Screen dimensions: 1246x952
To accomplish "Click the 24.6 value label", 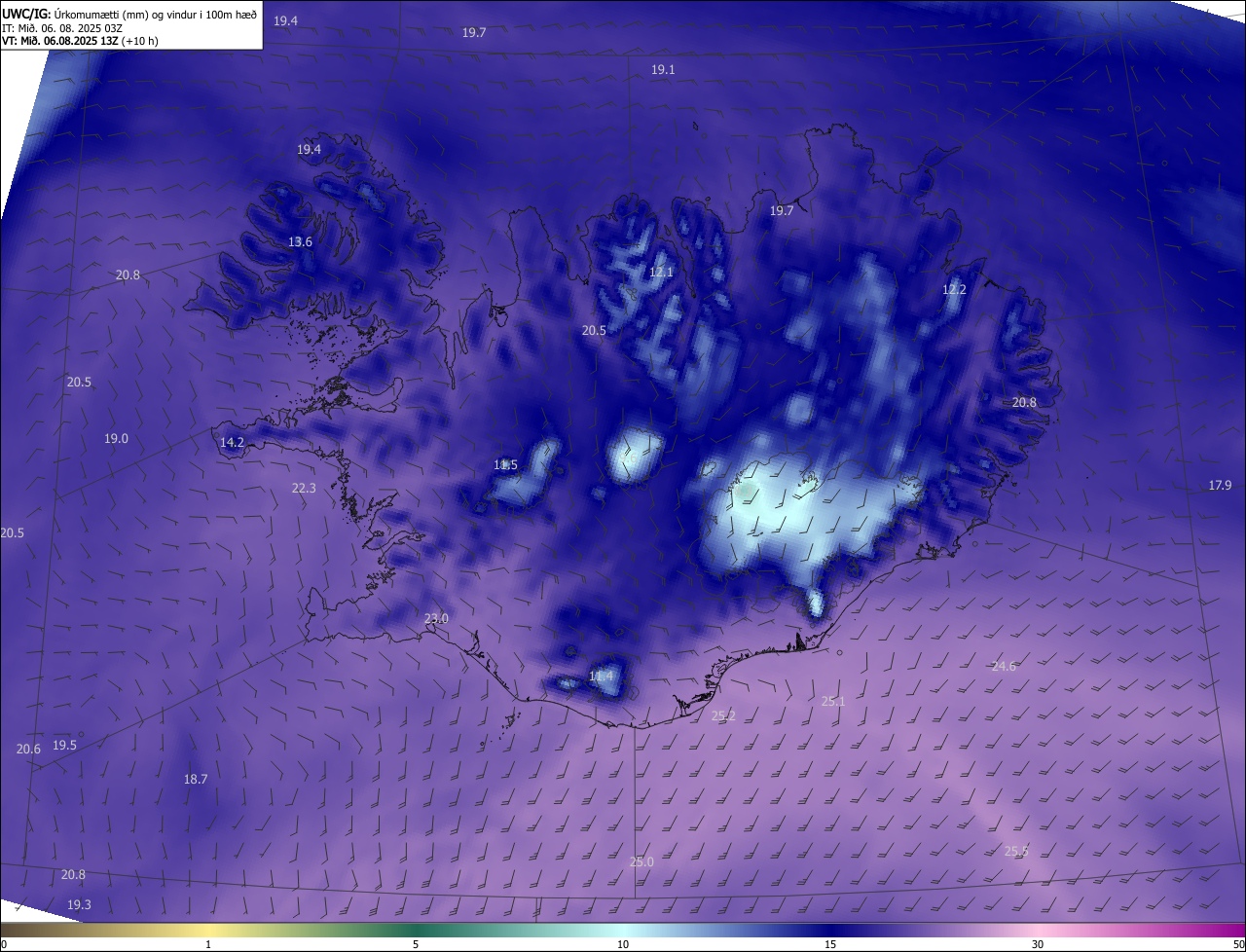I will 1004,667.
